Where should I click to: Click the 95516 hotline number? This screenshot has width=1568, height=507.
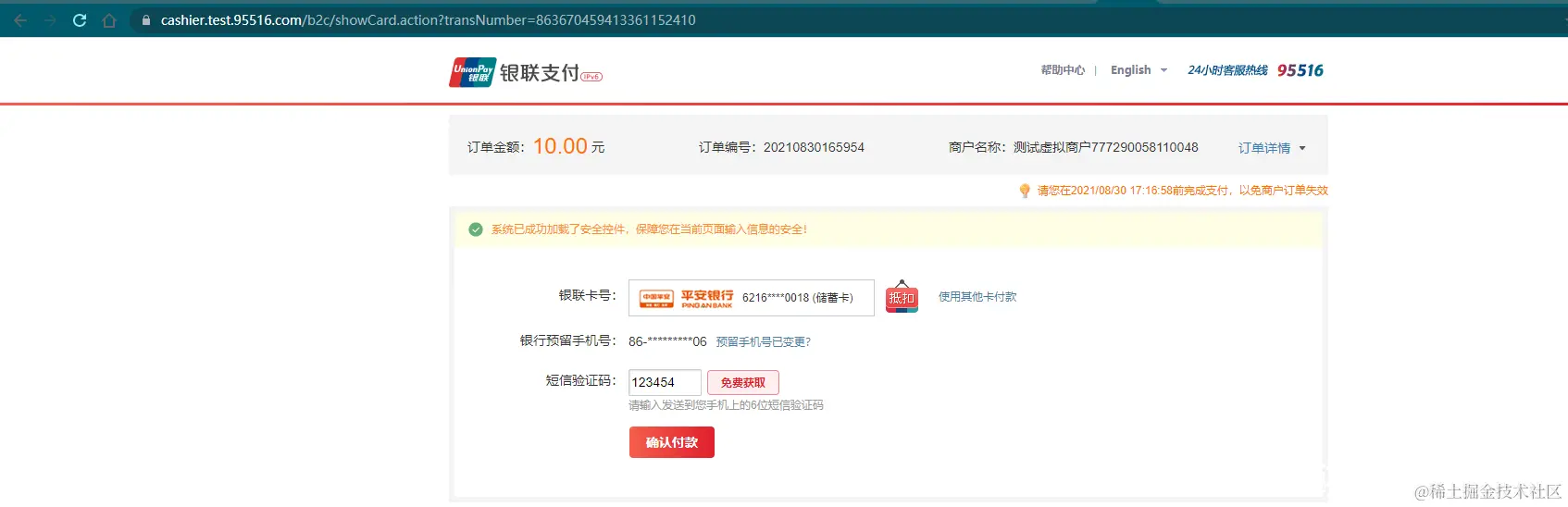pos(1300,70)
